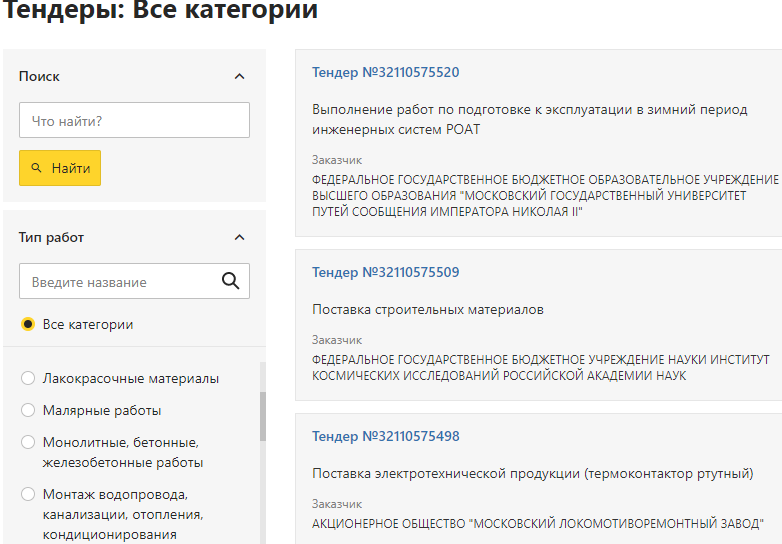Click the Тендеры: Все категории heading
Viewport: 782px width, 544px height.
pyautogui.click(x=161, y=9)
